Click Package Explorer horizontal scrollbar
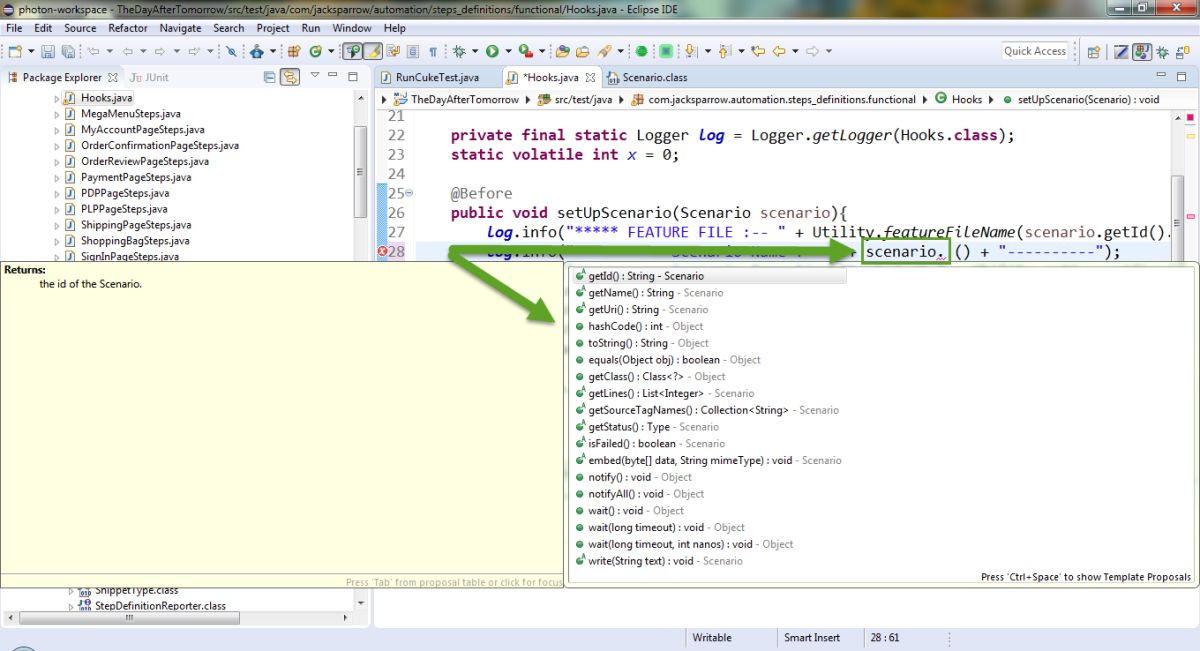The width and height of the screenshot is (1200, 651). coord(127,618)
